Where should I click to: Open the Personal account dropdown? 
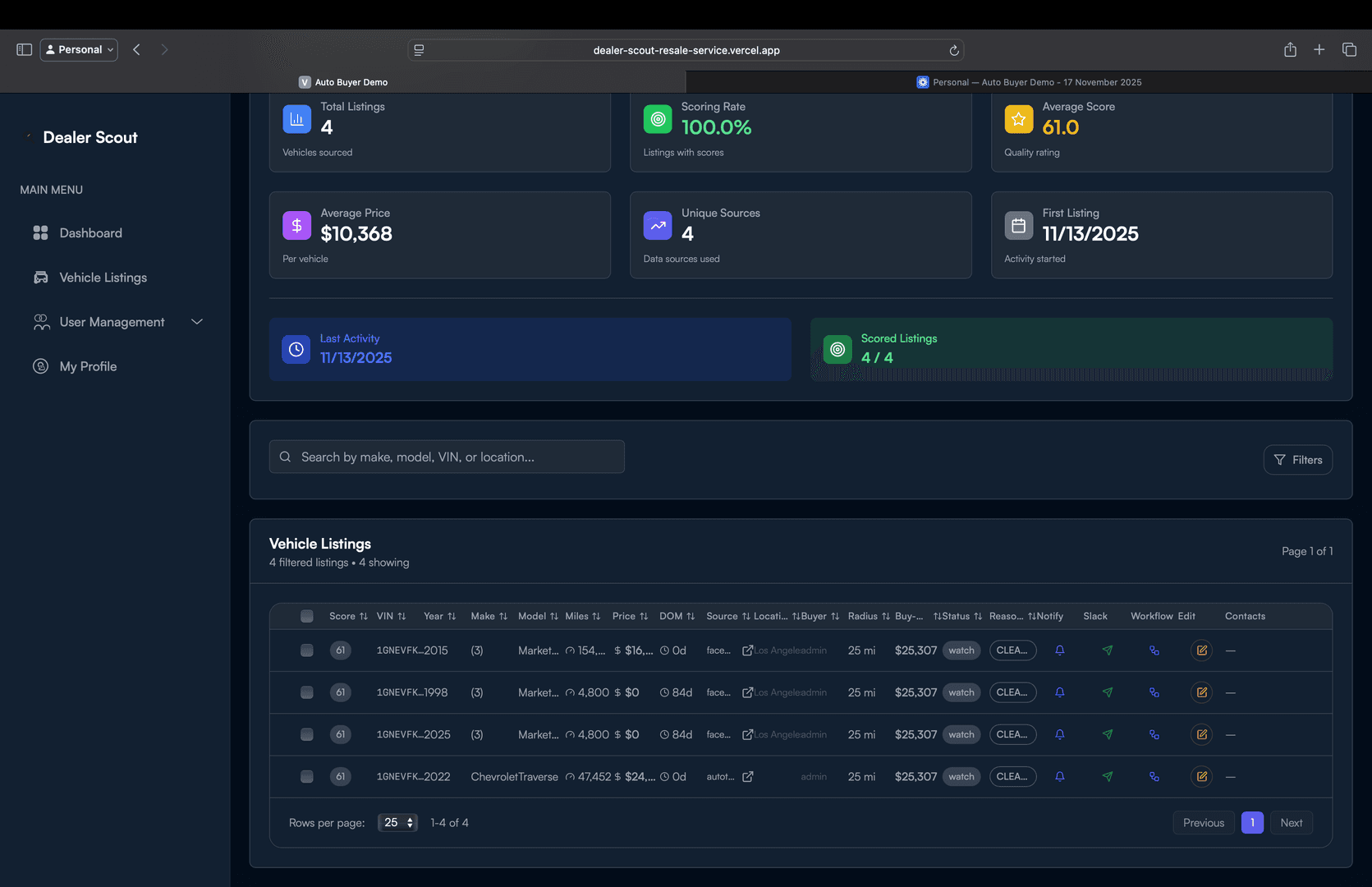78,49
